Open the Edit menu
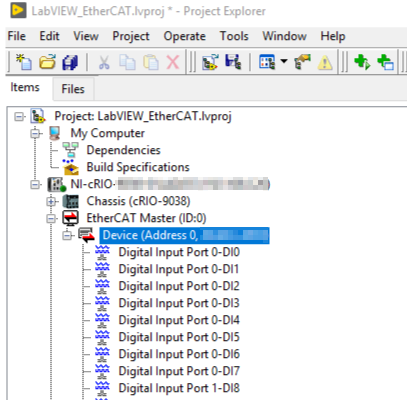Image resolution: width=407 pixels, height=400 pixels. point(49,36)
